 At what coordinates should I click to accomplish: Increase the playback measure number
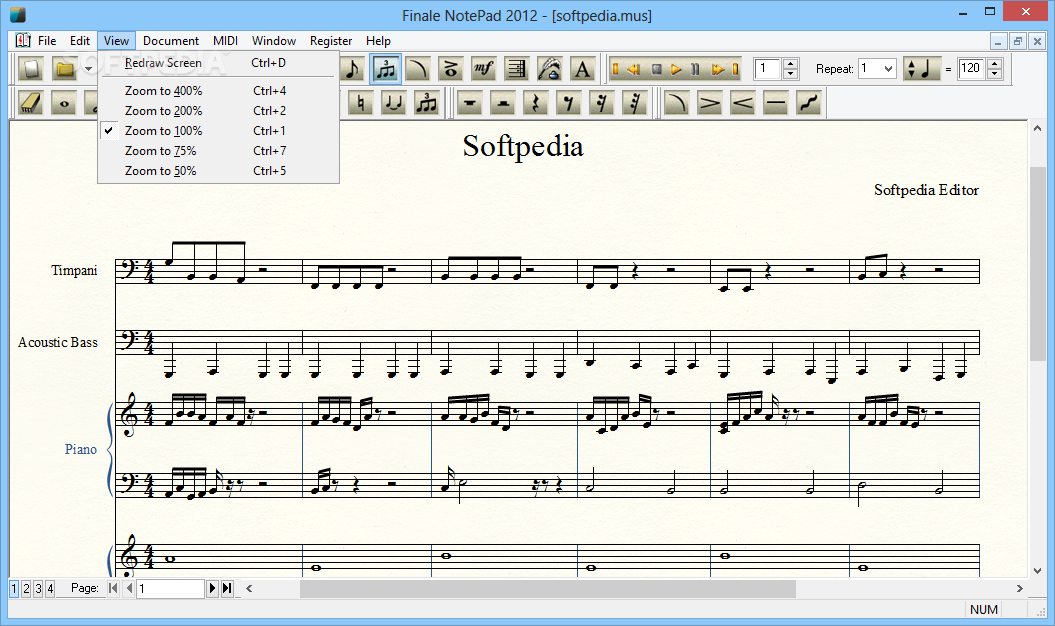[791, 64]
